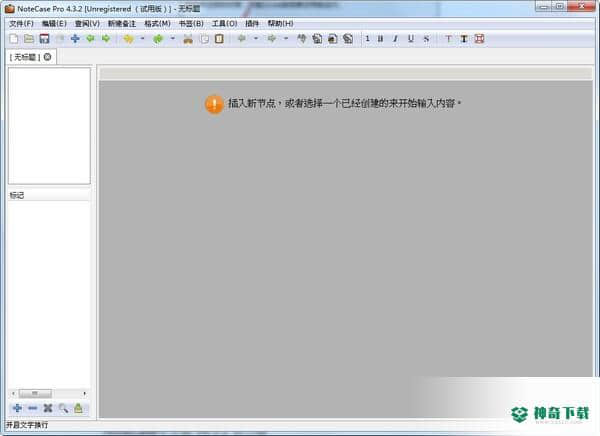This screenshot has height=436, width=600.
Task: Open the 编辑(E) menu
Action: pyautogui.click(x=54, y=24)
